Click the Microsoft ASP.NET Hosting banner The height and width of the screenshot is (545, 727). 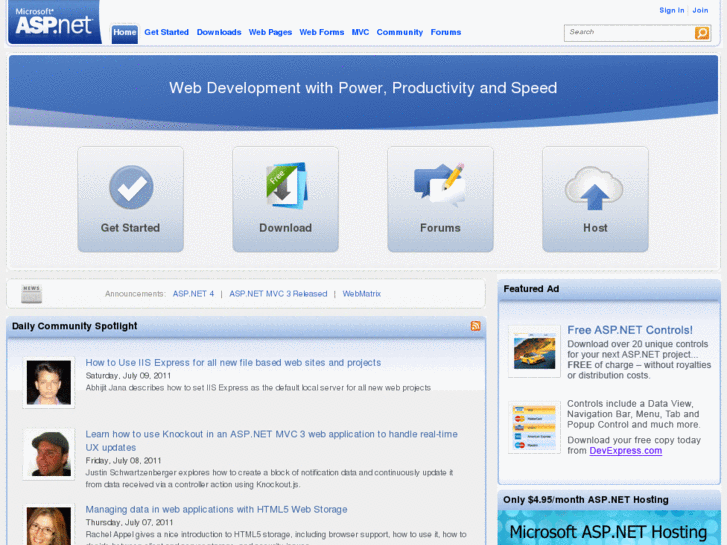[609, 528]
